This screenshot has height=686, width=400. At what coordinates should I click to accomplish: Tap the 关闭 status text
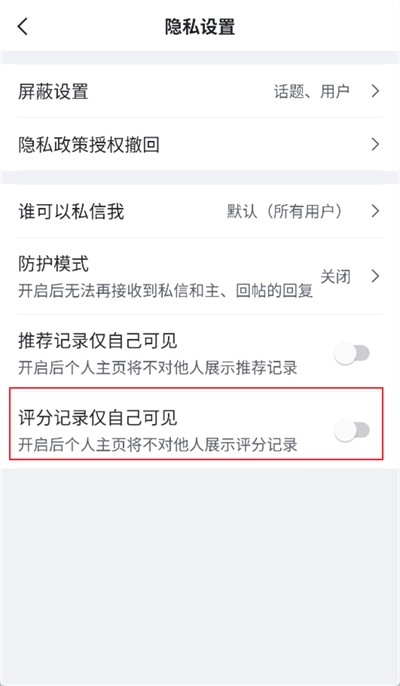(x=335, y=277)
